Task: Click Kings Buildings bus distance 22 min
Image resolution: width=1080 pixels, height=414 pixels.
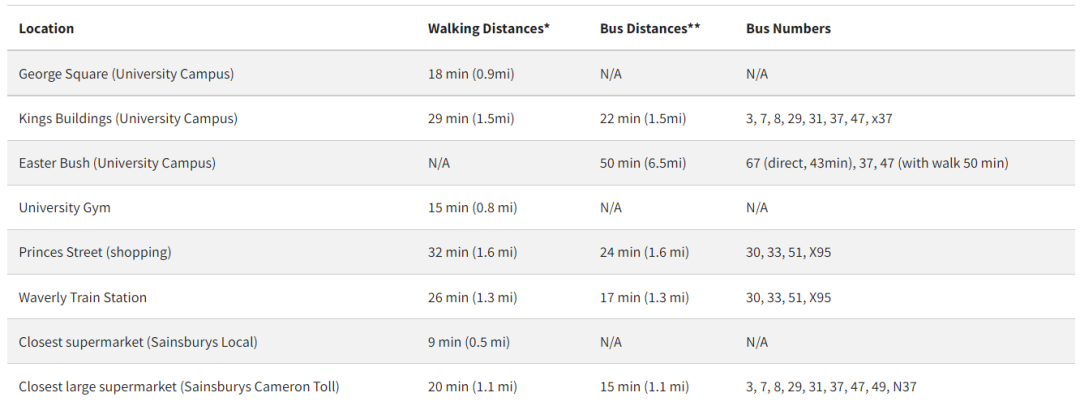Action: [x=642, y=118]
